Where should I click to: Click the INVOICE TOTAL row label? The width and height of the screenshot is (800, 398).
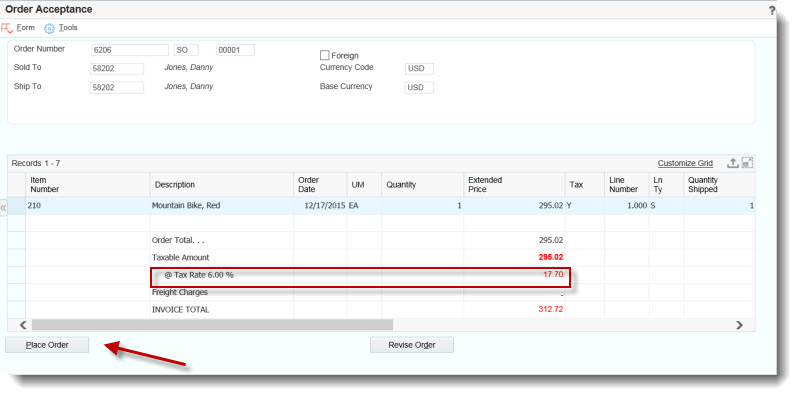181,309
